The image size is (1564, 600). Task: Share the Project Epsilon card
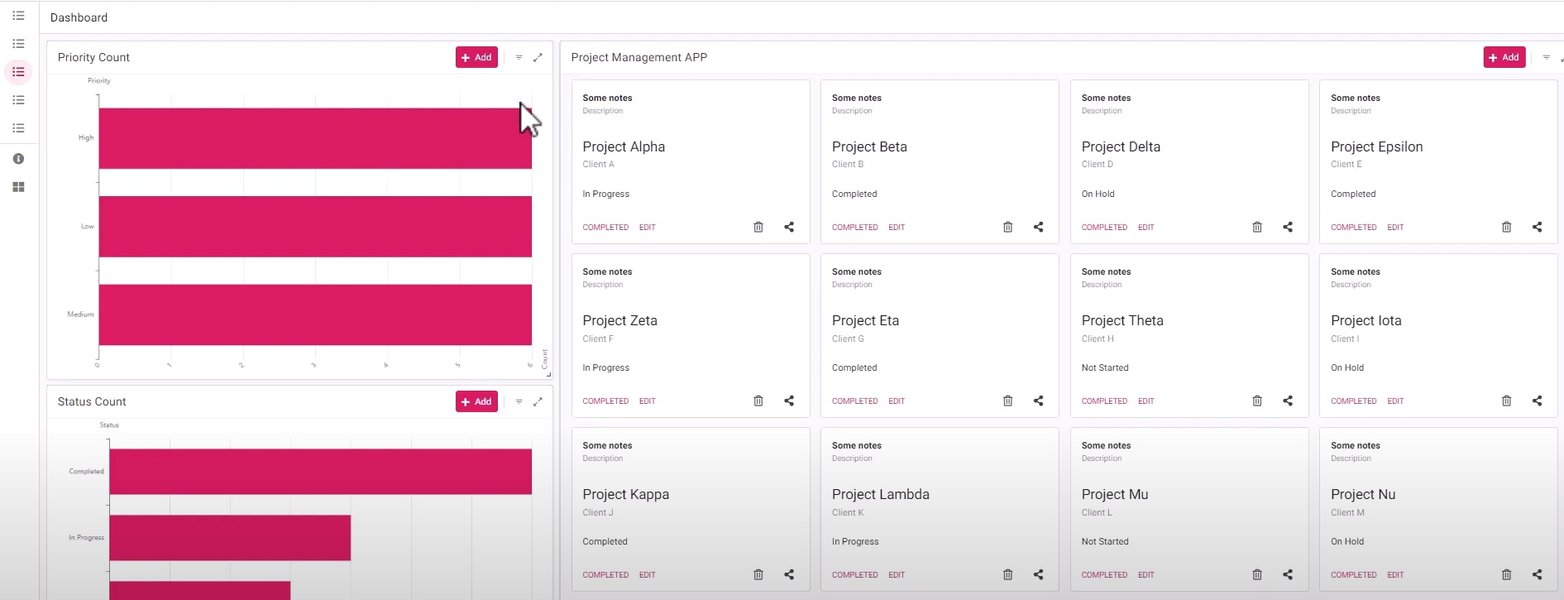click(1537, 227)
